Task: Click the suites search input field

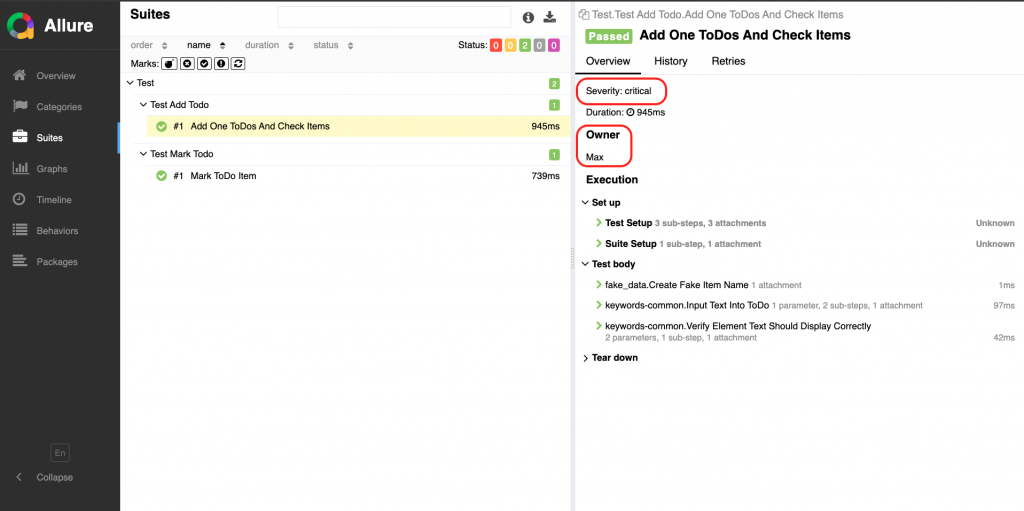Action: click(394, 17)
